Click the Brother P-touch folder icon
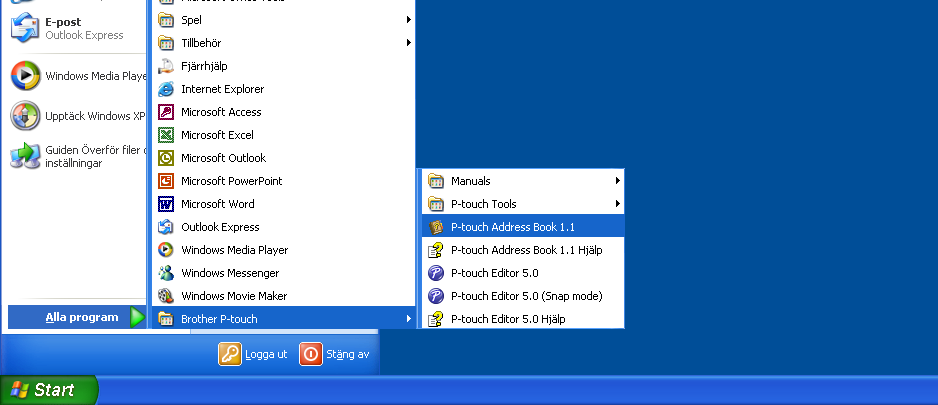 [x=166, y=319]
